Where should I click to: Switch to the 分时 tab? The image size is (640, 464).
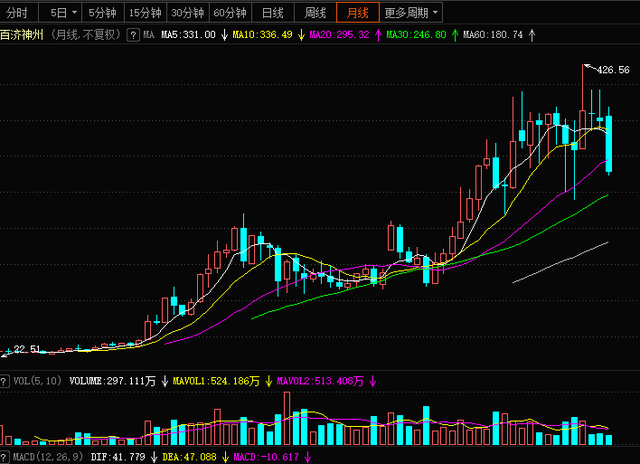coord(17,13)
